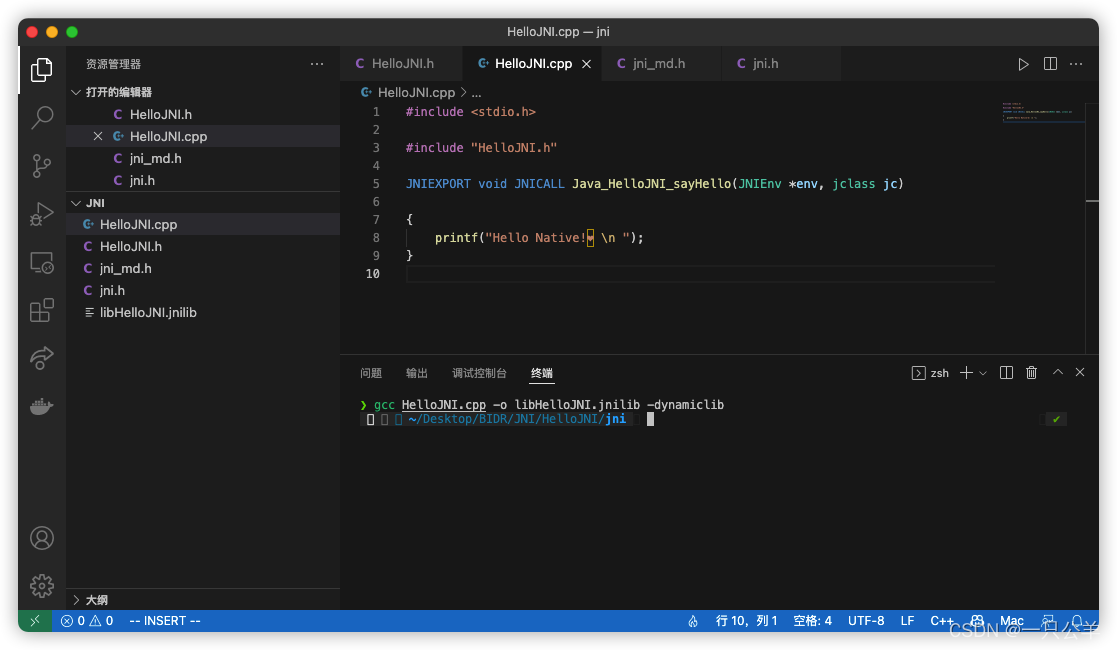Open jni_md.h in open editors list

203,158
